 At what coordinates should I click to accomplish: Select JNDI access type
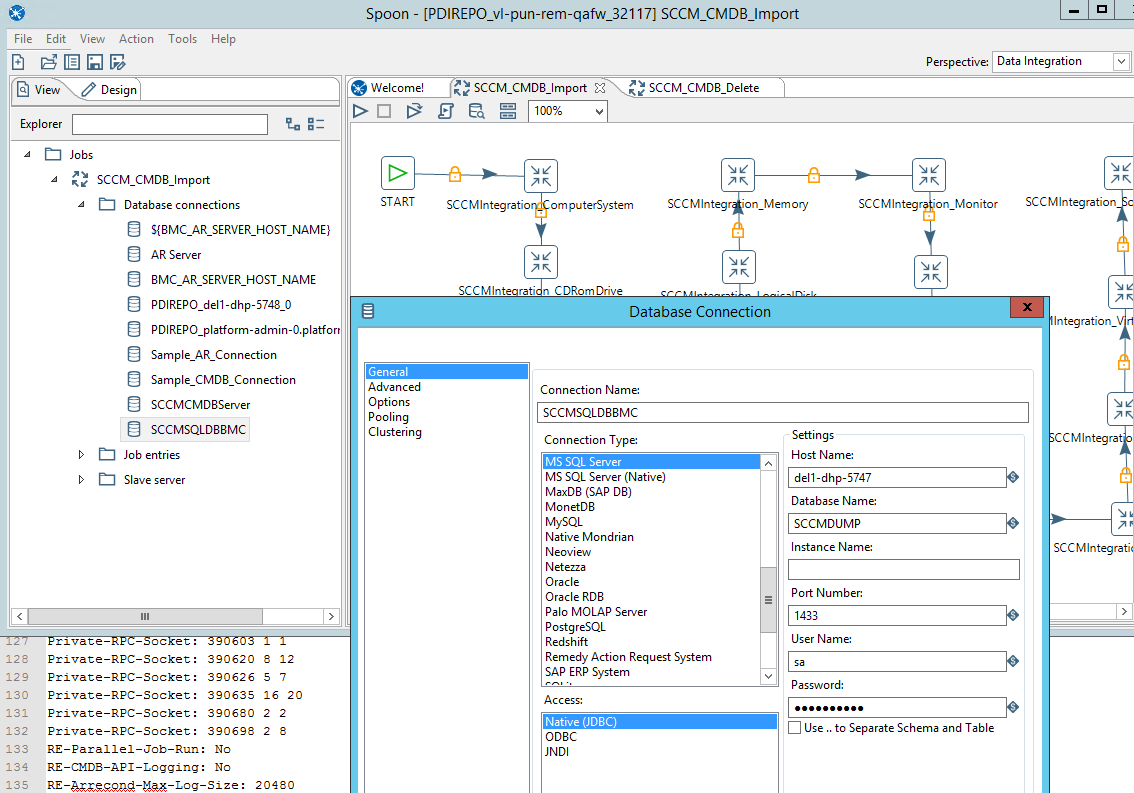(557, 752)
